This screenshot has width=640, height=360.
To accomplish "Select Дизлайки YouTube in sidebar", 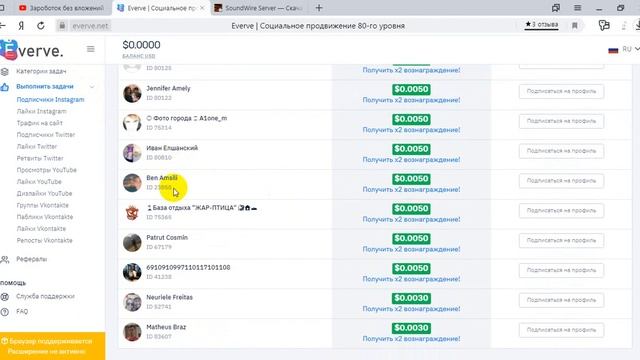I will (x=44, y=193).
